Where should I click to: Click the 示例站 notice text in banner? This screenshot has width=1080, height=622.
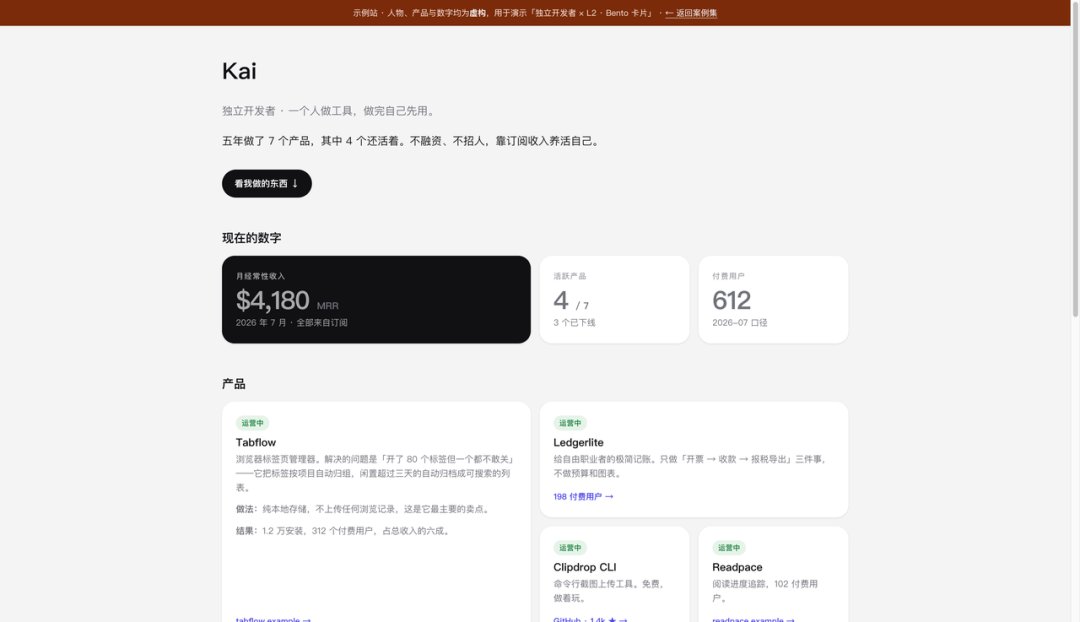click(503, 13)
